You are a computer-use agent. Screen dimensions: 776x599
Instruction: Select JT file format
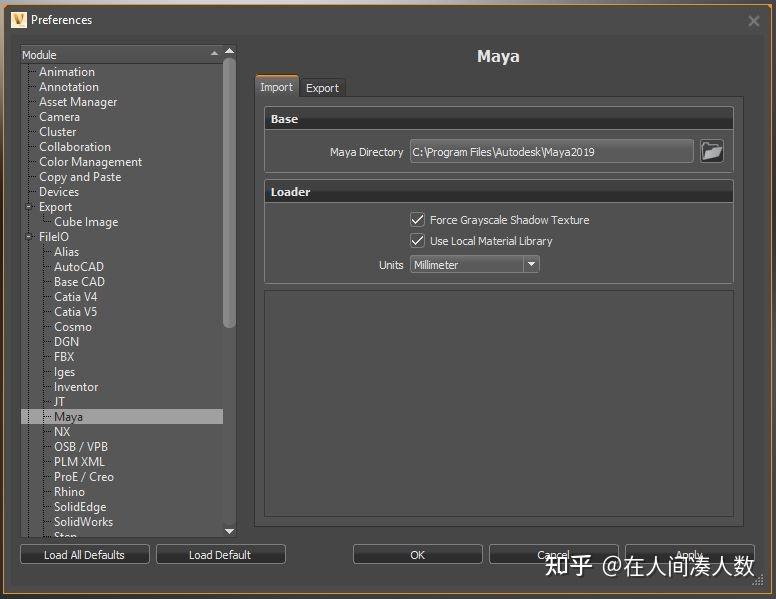tap(59, 401)
